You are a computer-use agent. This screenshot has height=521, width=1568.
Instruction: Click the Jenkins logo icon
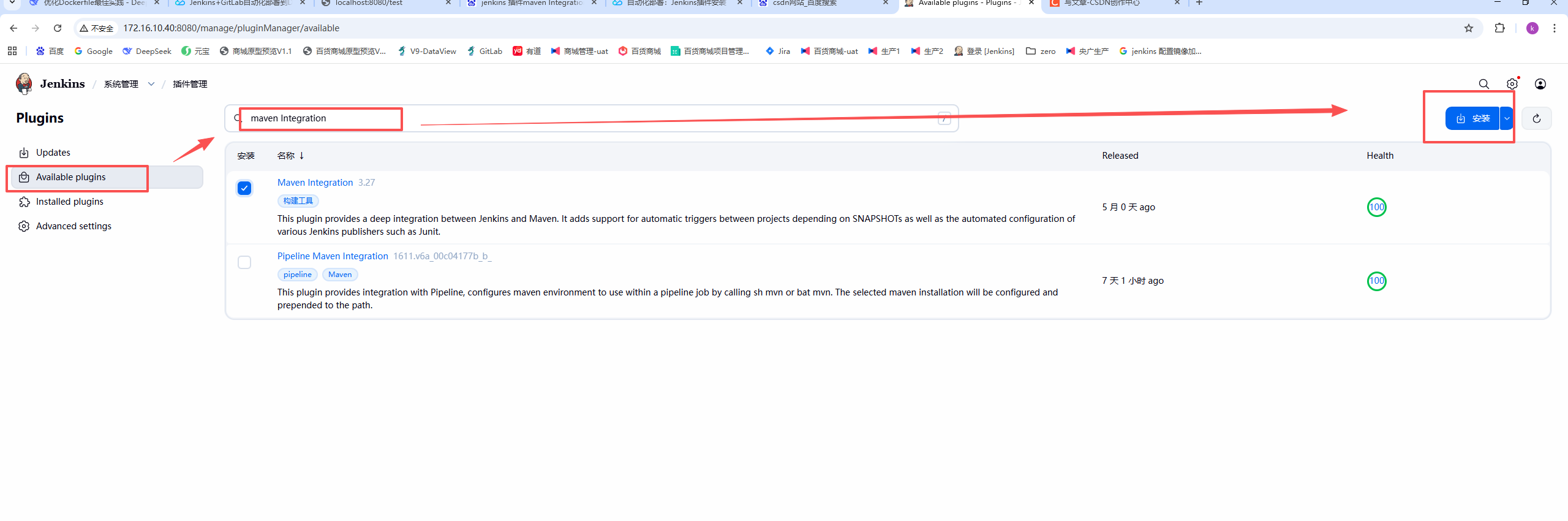24,83
